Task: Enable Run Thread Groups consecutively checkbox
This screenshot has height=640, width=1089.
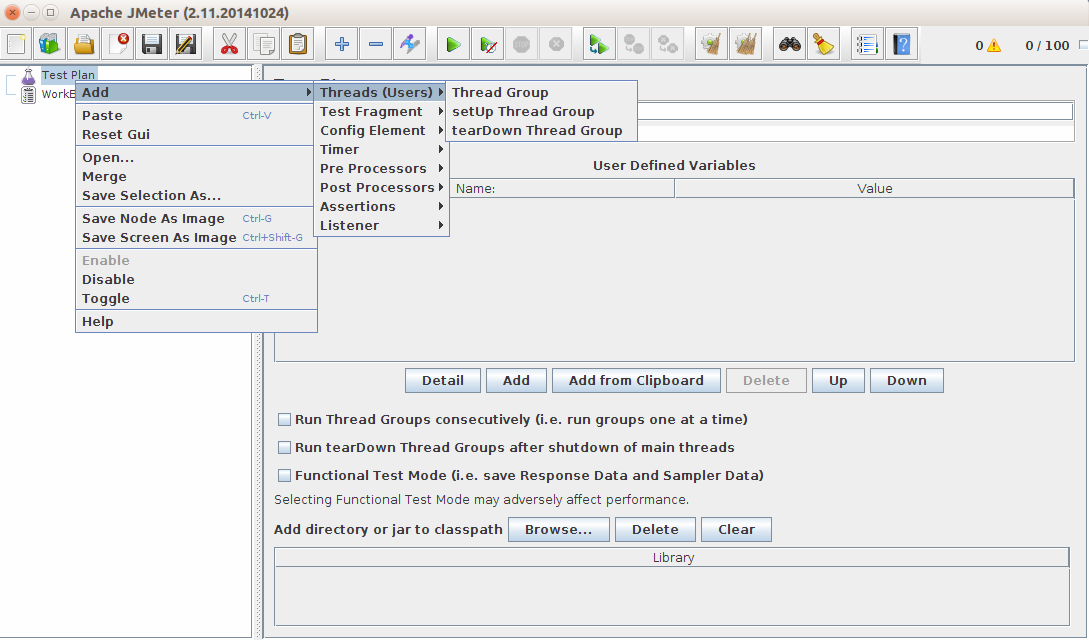Action: 284,419
